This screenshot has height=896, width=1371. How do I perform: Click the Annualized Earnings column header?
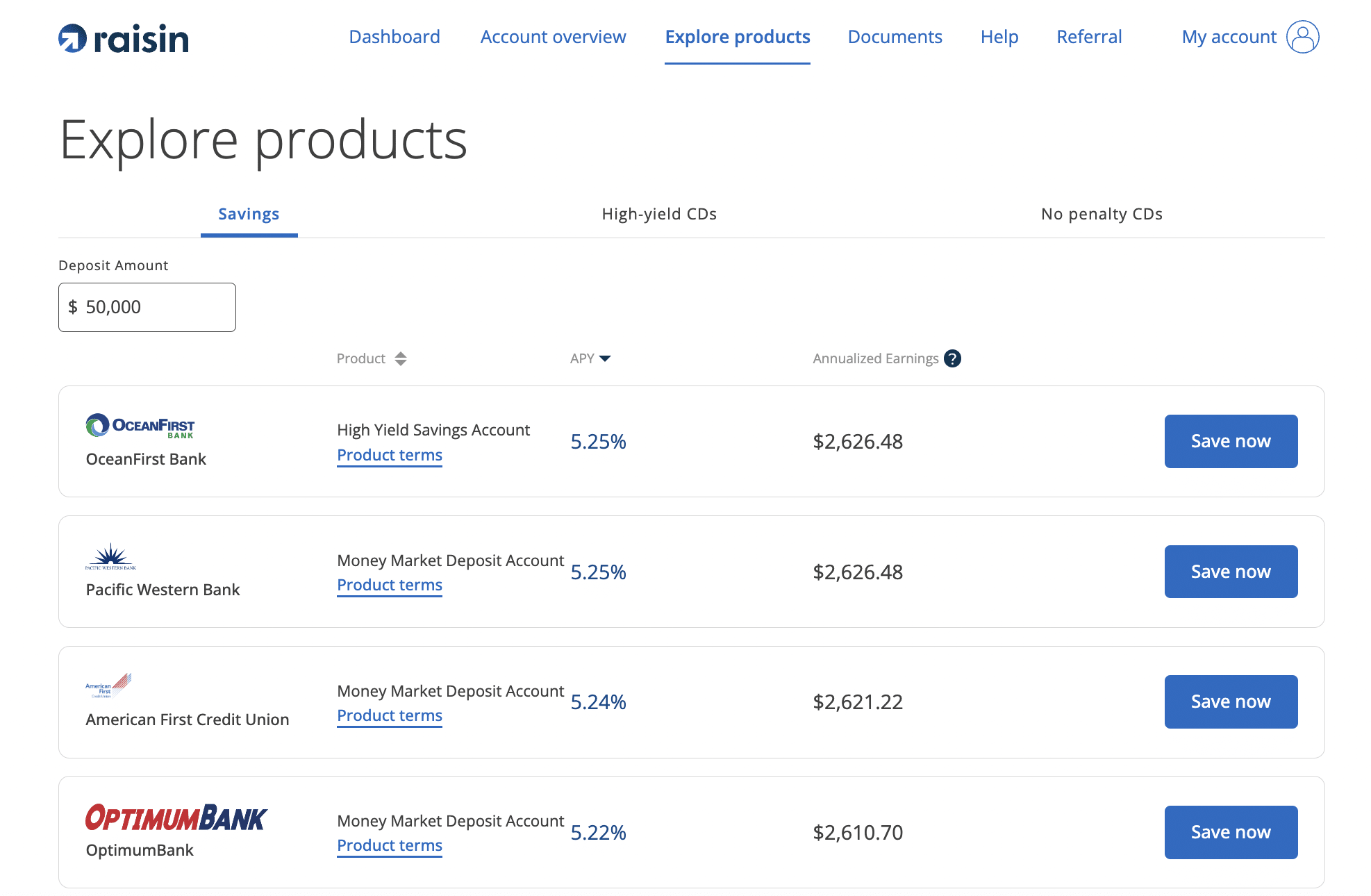pyautogui.click(x=876, y=358)
